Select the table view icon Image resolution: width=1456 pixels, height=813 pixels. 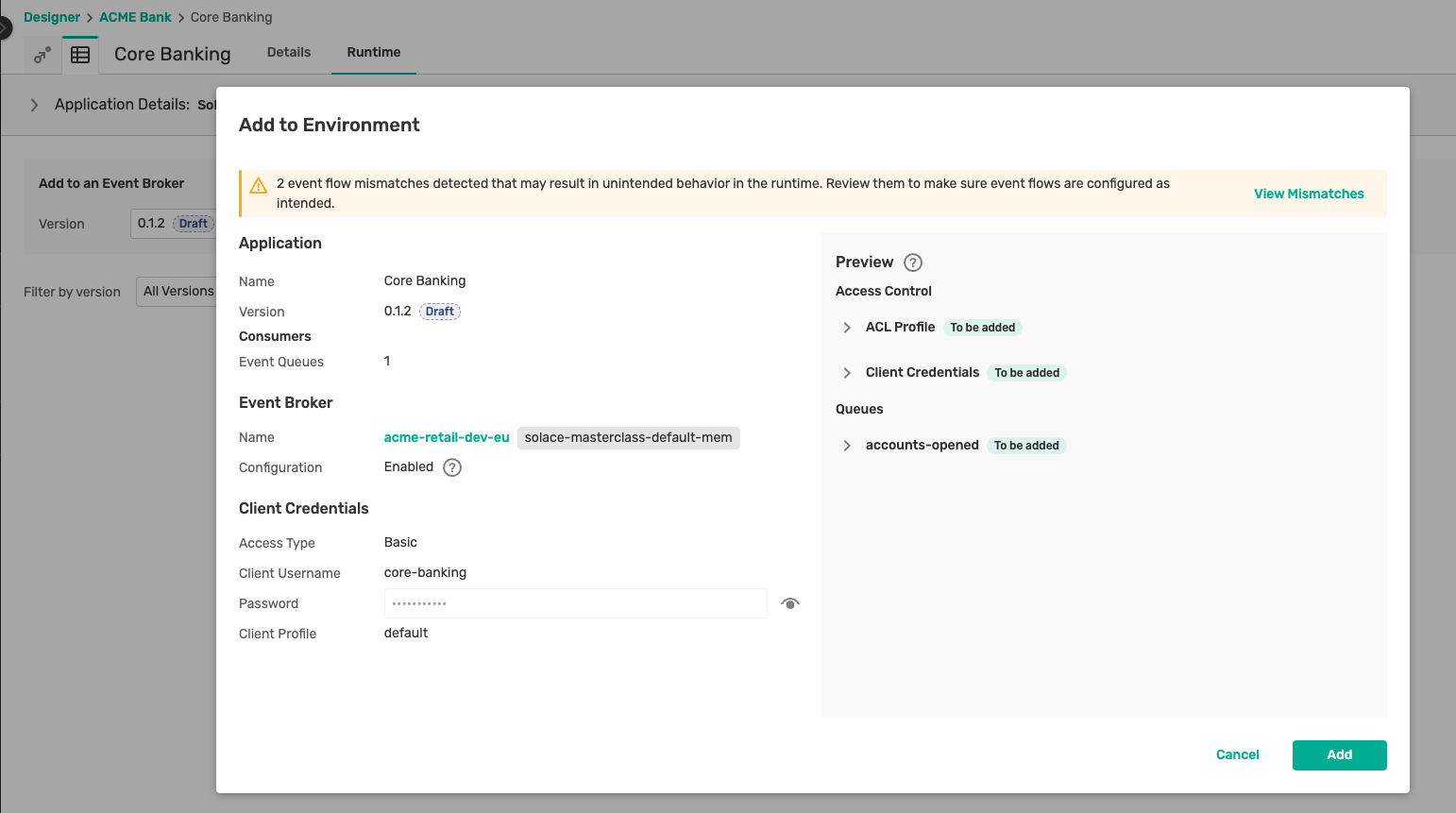pos(79,55)
